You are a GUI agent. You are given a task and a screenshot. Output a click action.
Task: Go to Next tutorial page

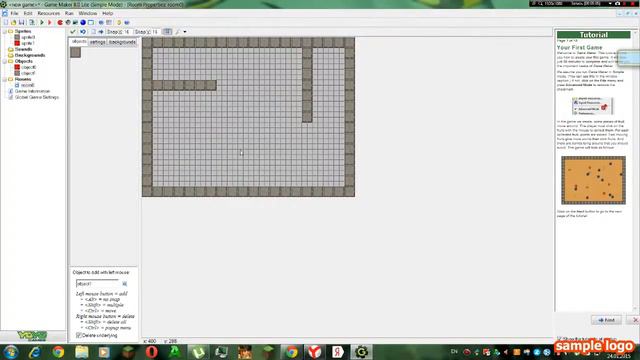pyautogui.click(x=606, y=320)
